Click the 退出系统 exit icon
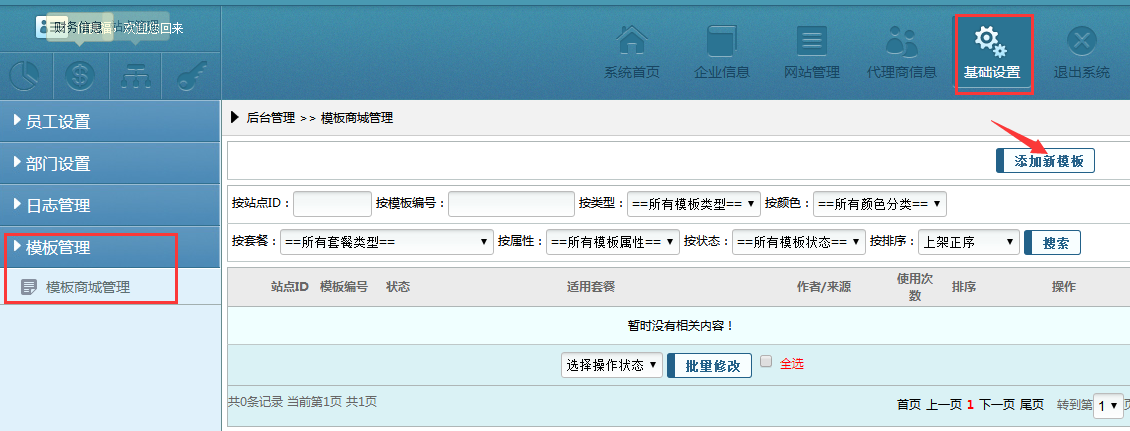The width and height of the screenshot is (1130, 431). click(1081, 42)
